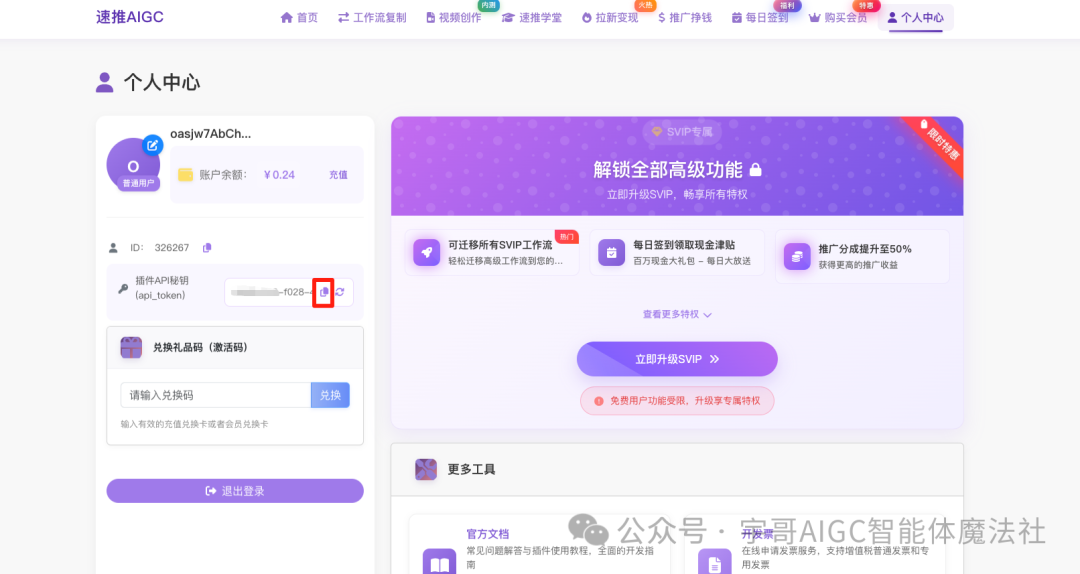Click the 个人中心 page heading icon
The image size is (1080, 574).
tap(105, 83)
